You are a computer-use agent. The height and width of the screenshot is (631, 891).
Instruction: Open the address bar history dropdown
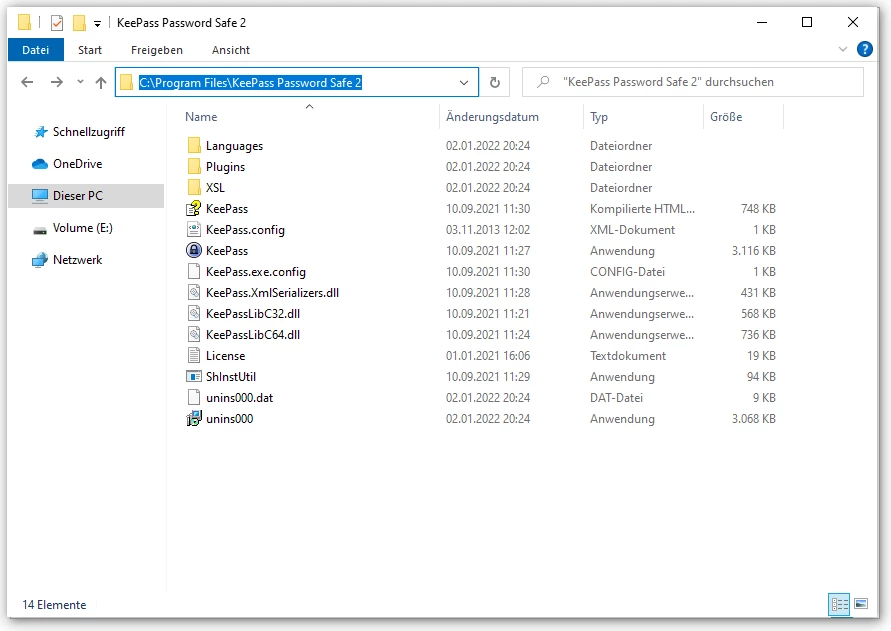tap(463, 82)
